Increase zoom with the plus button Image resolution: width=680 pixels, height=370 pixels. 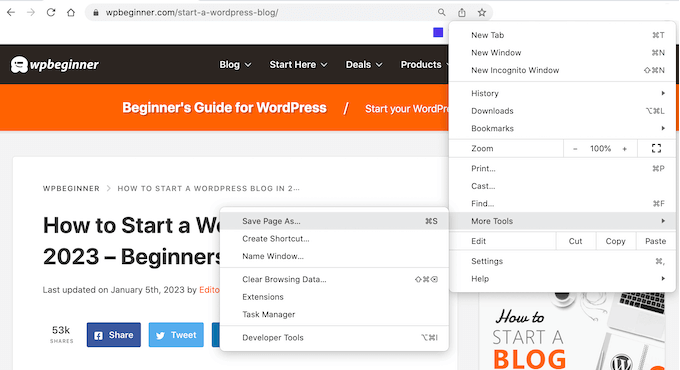pyautogui.click(x=624, y=149)
